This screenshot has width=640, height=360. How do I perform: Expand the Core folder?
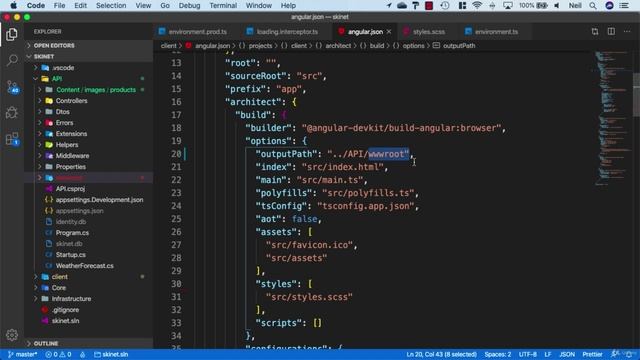[x=89, y=287]
